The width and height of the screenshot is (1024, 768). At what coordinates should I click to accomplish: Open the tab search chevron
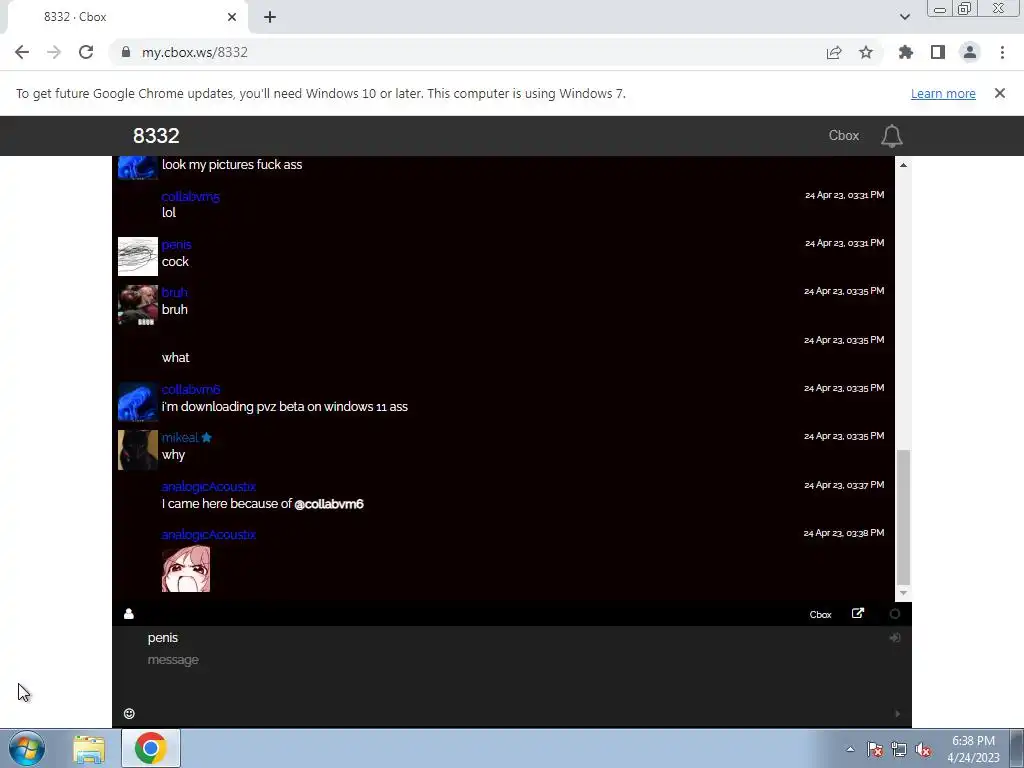point(904,17)
